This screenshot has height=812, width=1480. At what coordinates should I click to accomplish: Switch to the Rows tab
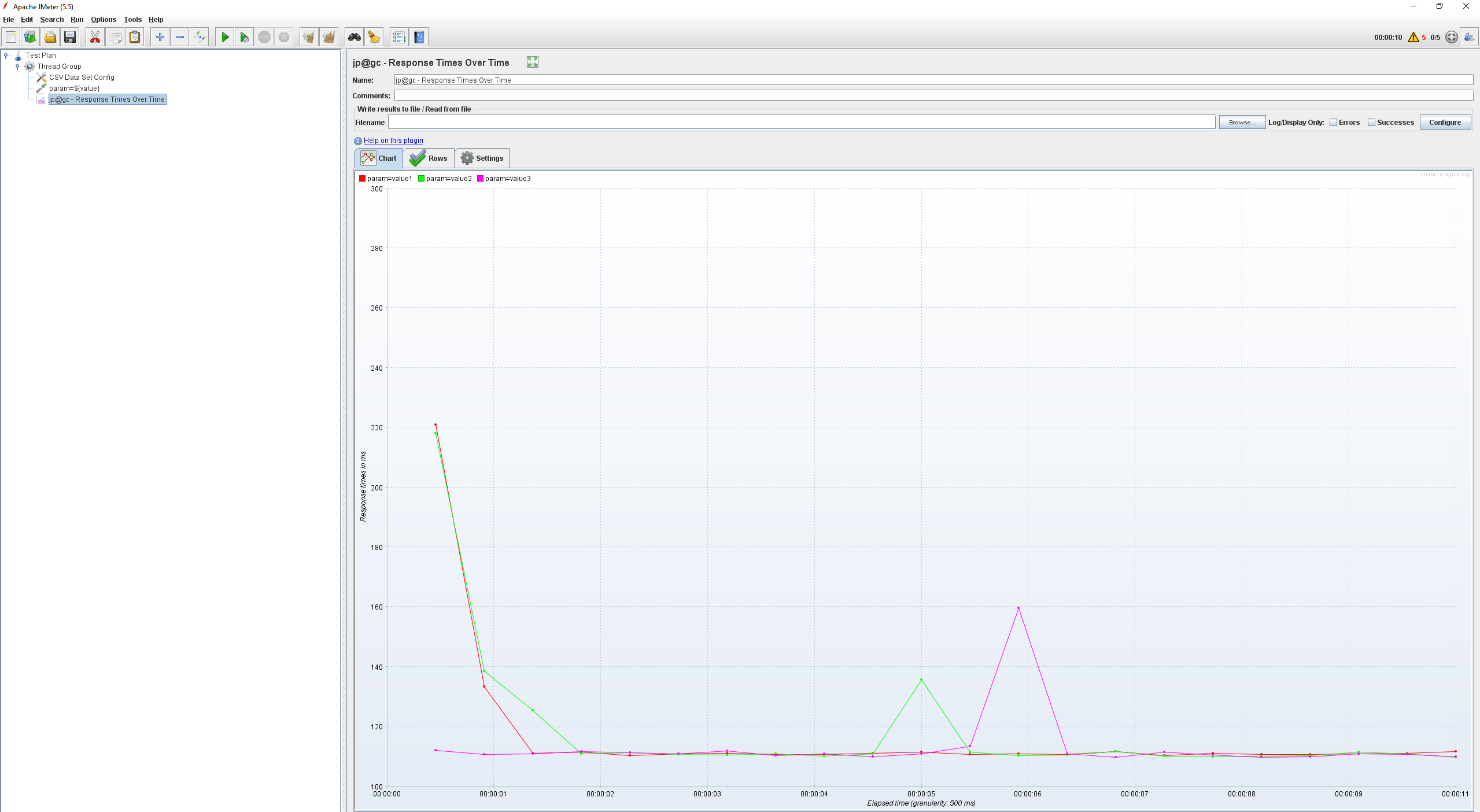(x=429, y=158)
